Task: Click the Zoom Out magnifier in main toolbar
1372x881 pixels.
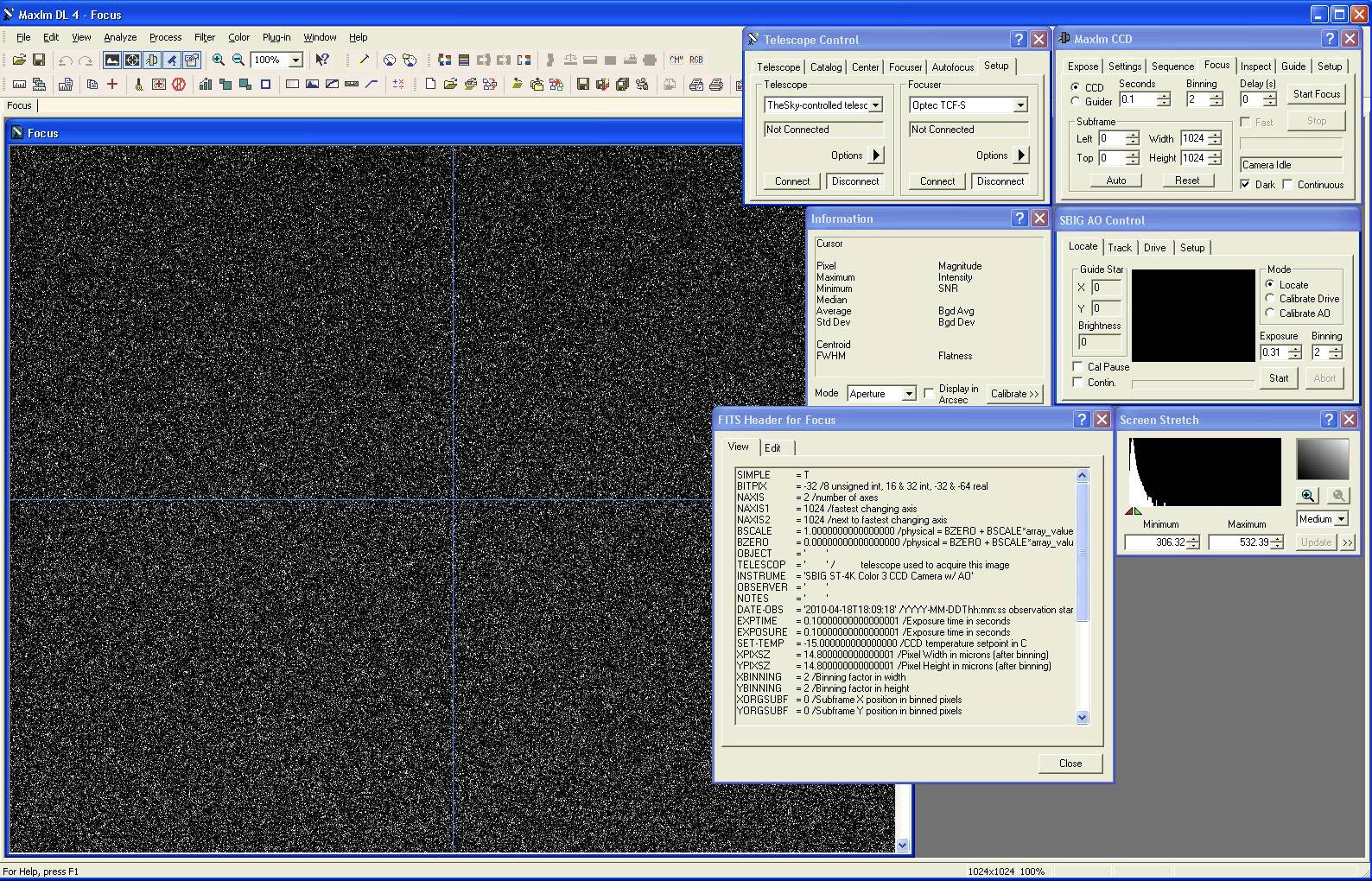Action: [x=238, y=60]
